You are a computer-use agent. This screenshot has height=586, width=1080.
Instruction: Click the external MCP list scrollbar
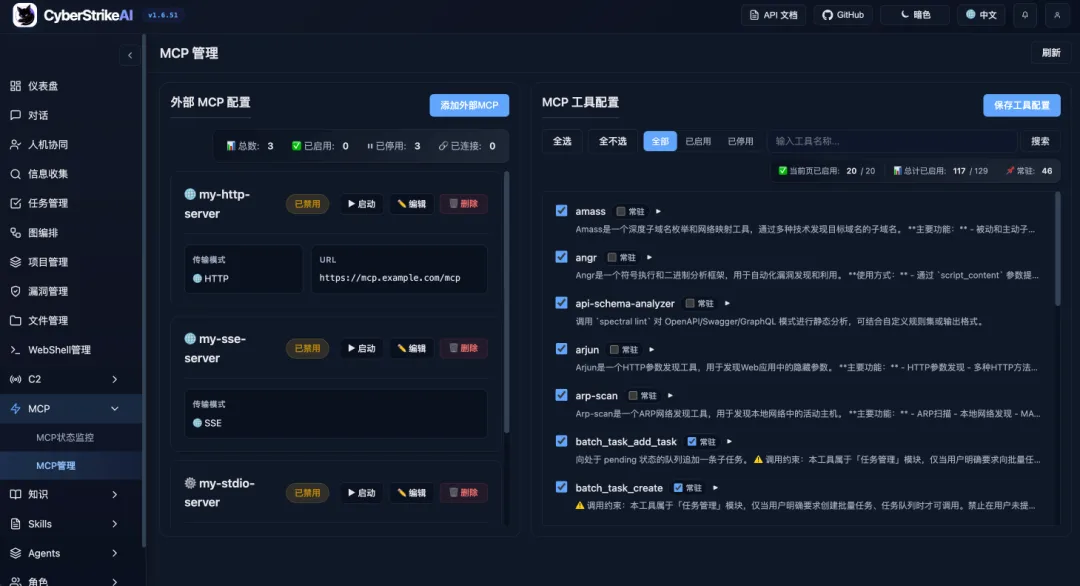(x=507, y=302)
